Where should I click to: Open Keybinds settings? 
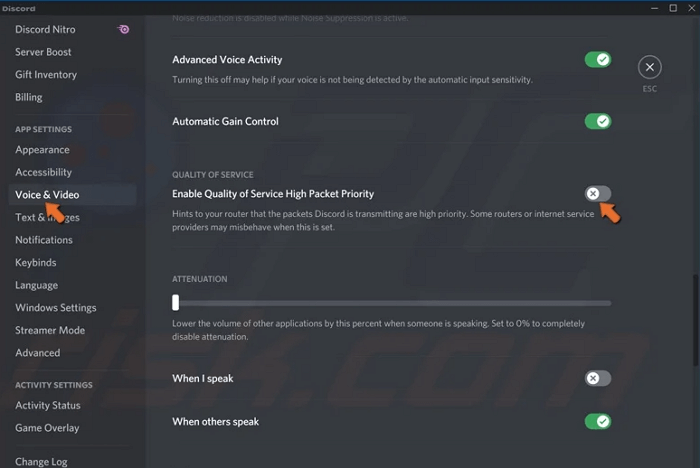(x=36, y=263)
